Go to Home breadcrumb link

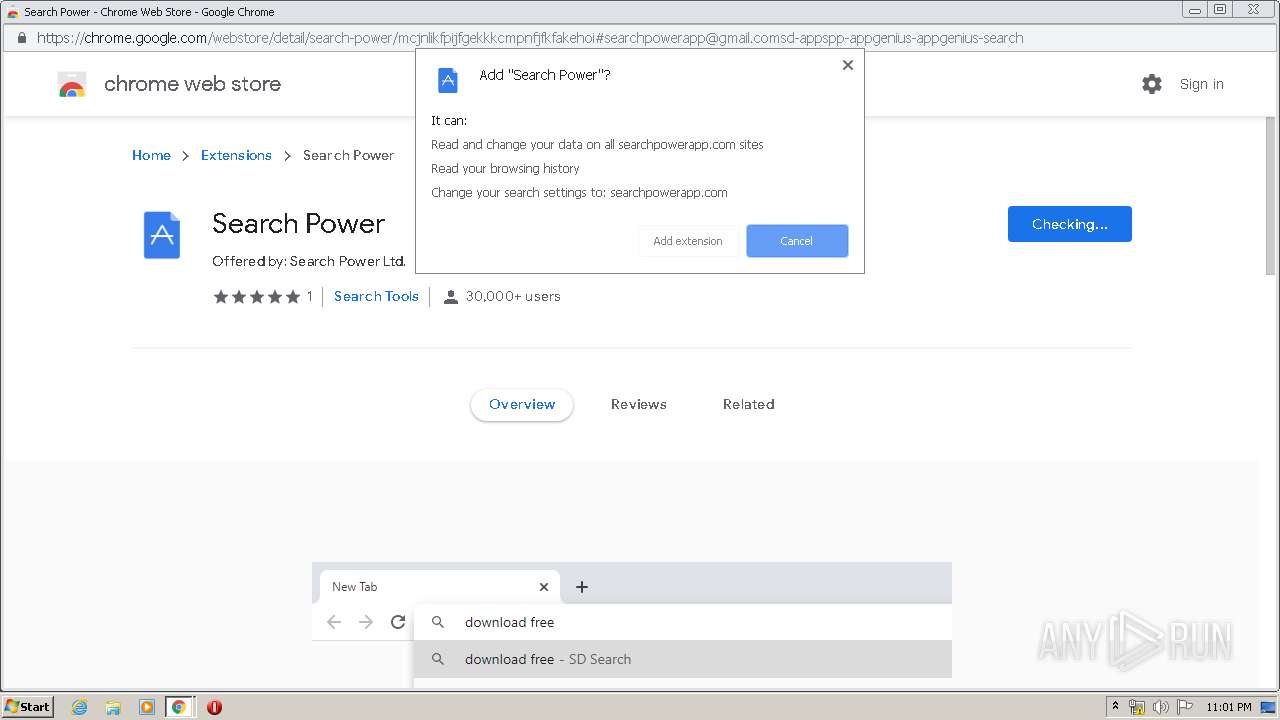click(151, 155)
